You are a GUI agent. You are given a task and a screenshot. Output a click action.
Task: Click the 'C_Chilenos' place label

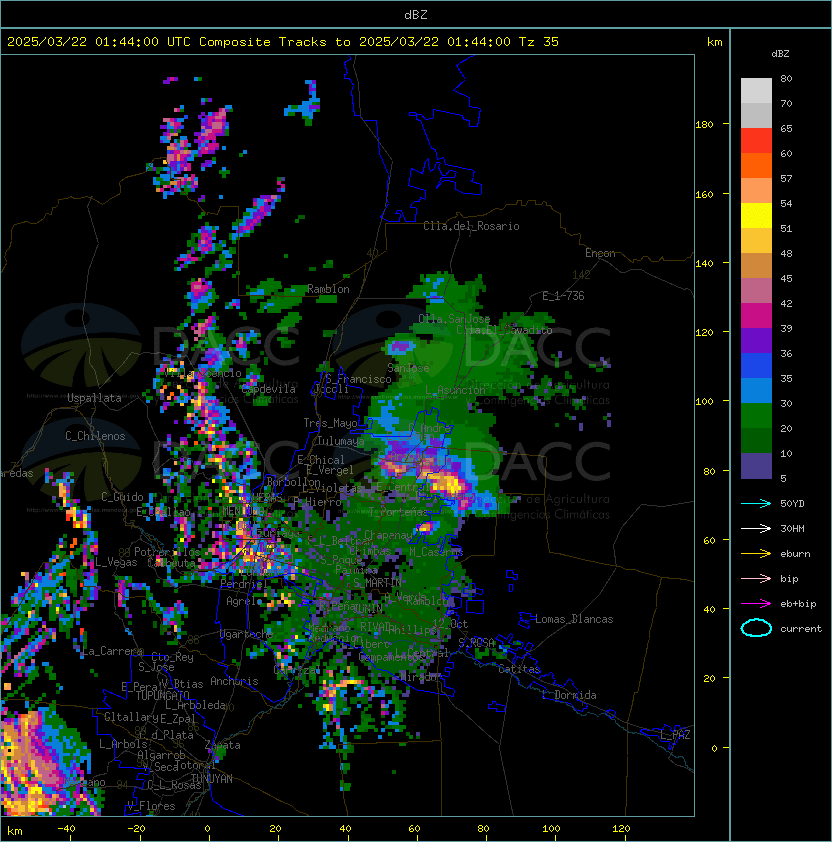tap(95, 436)
